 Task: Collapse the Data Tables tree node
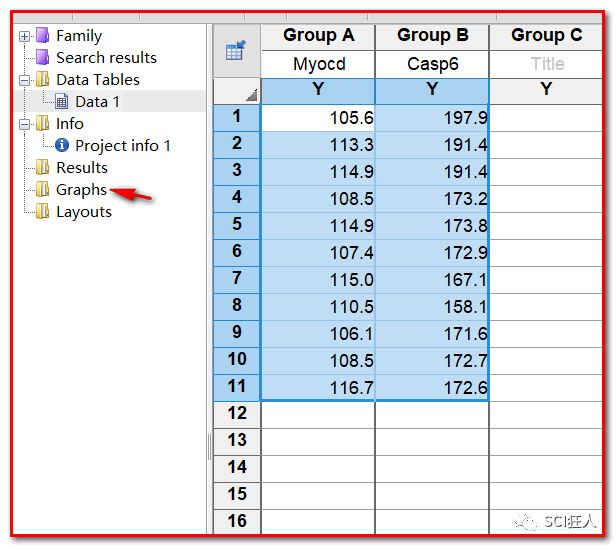coord(24,80)
